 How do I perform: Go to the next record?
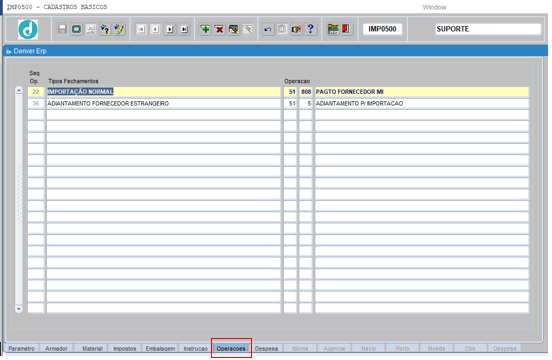(170, 29)
